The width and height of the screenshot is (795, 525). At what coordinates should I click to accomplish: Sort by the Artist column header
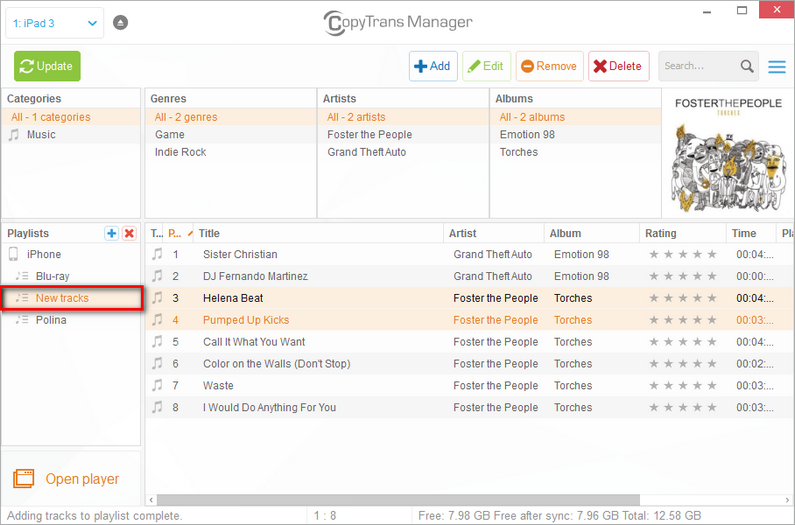[494, 233]
